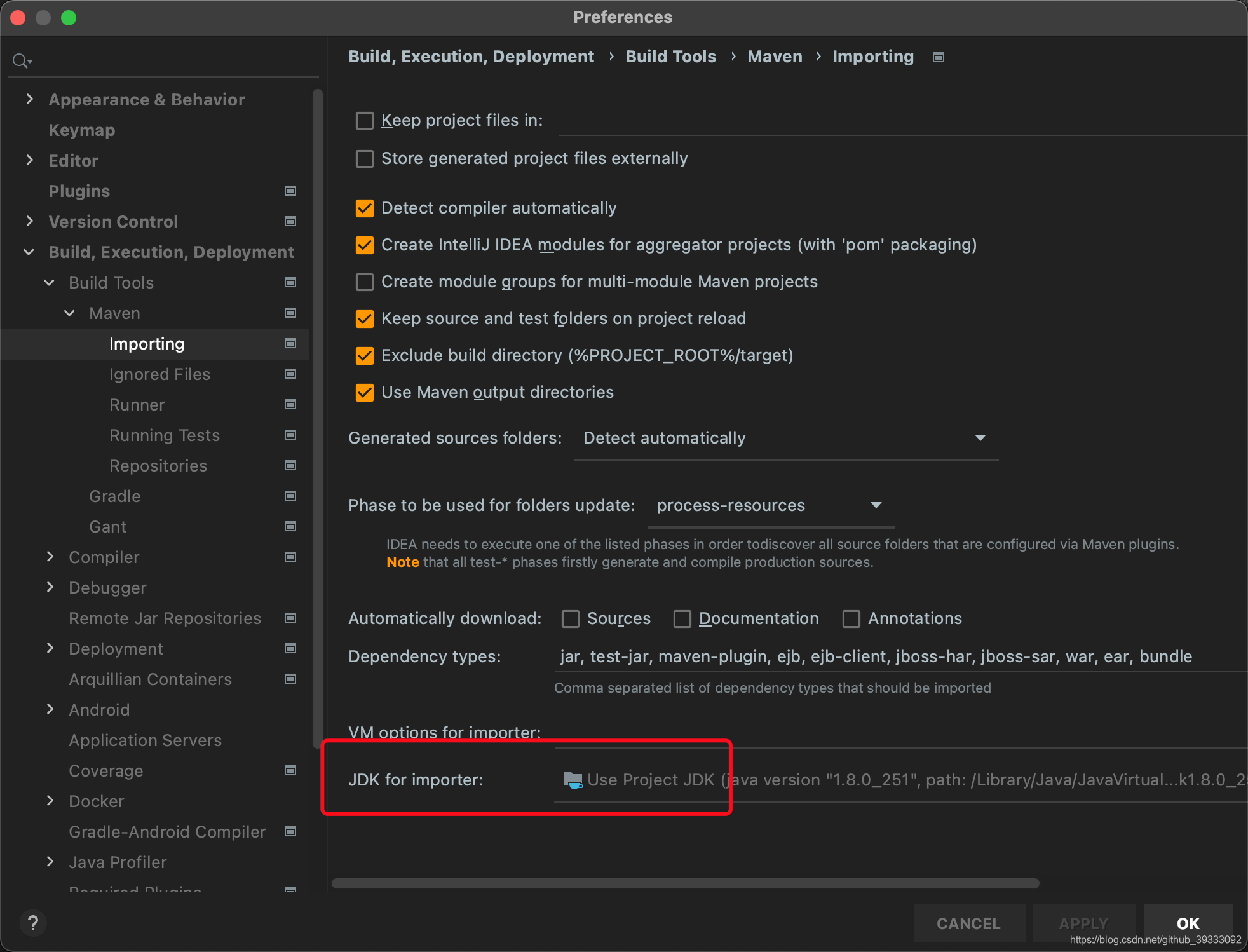The height and width of the screenshot is (952, 1248).
Task: Expand the Compiler node
Action: click(50, 557)
